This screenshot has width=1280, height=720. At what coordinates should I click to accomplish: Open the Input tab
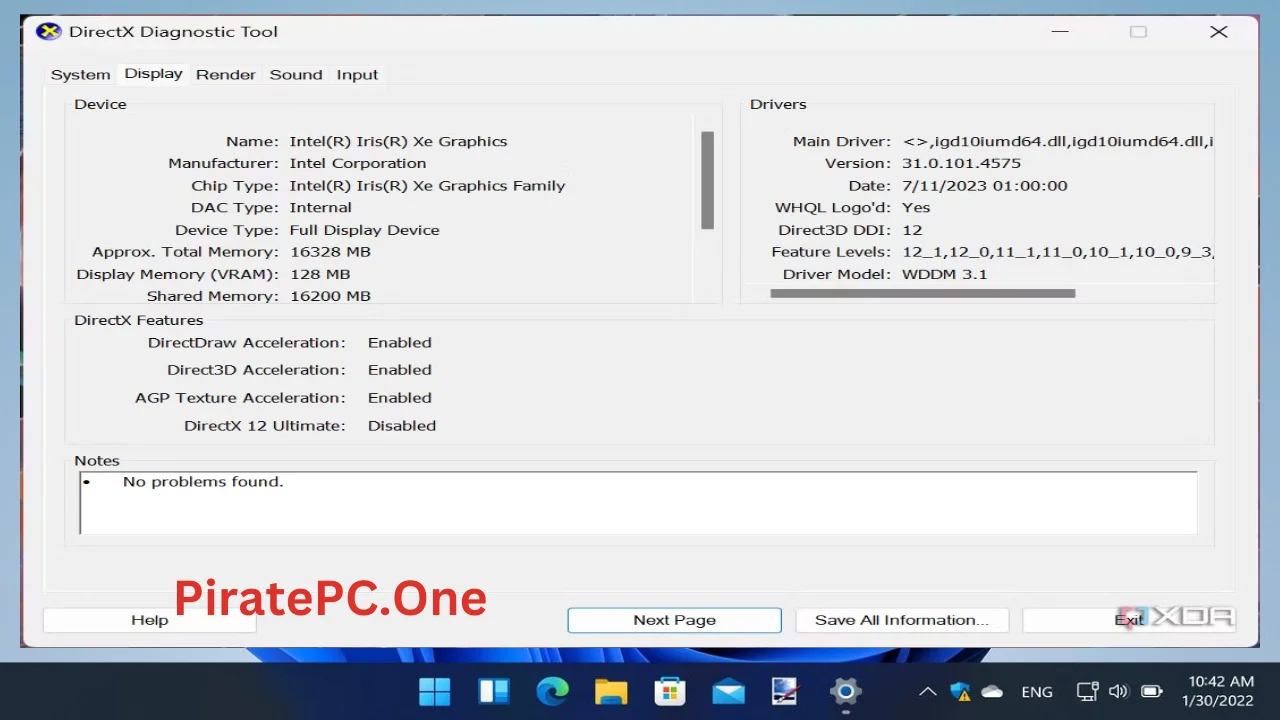click(357, 75)
